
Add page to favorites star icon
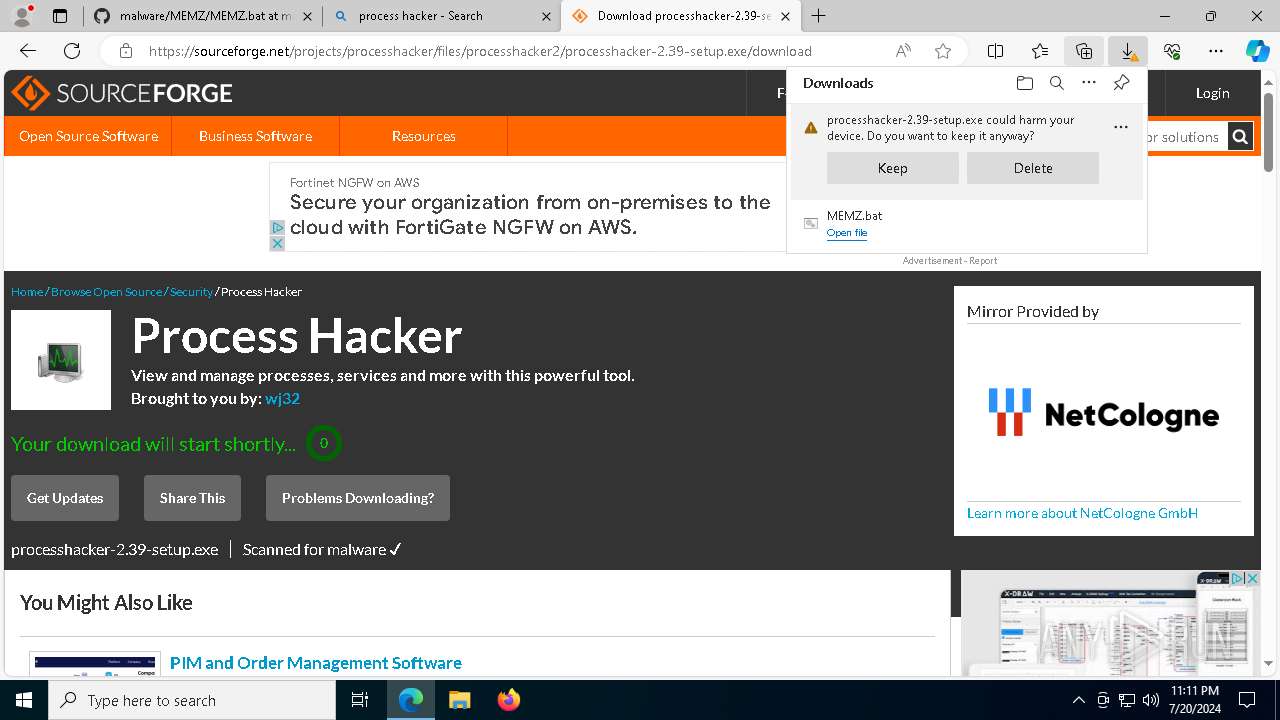pos(942,51)
